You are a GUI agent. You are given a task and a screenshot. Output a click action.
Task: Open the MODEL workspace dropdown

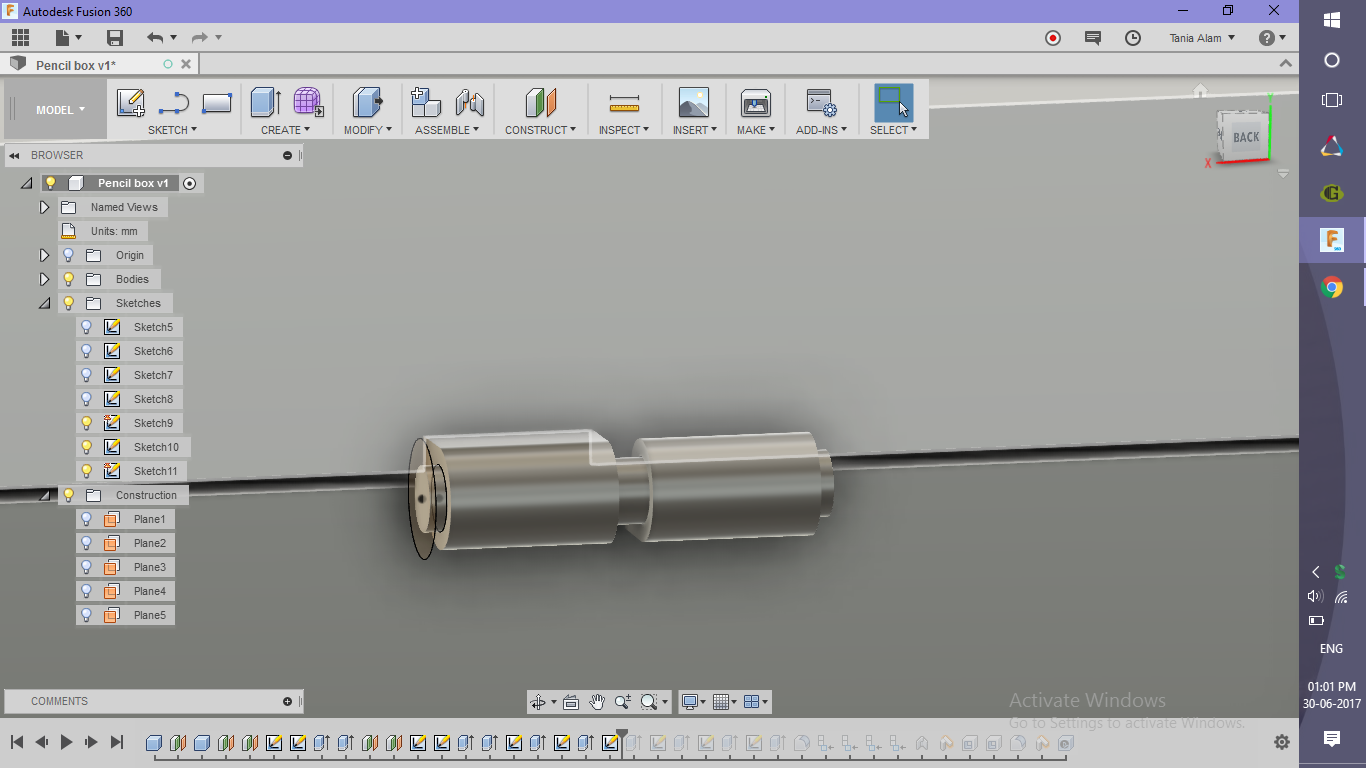point(60,110)
